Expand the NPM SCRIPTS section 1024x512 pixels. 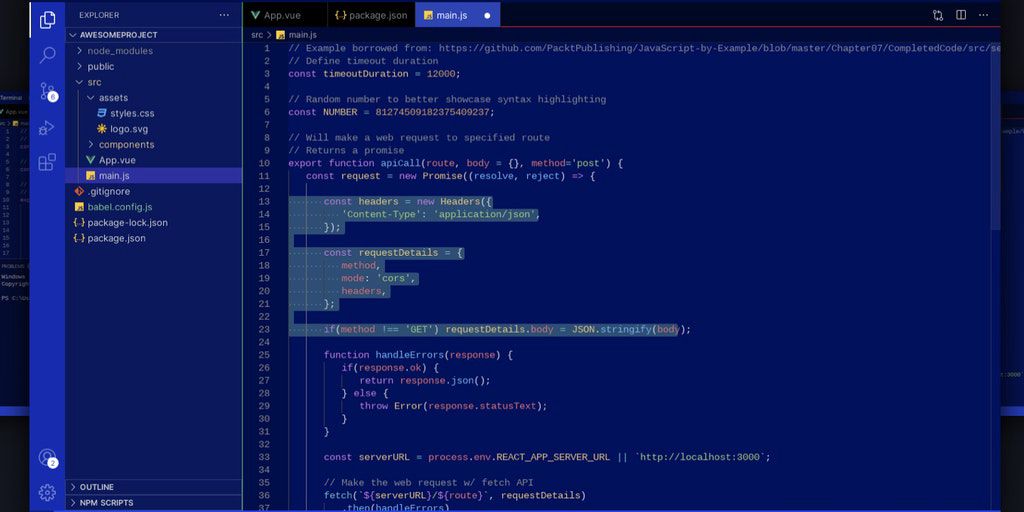(x=106, y=503)
